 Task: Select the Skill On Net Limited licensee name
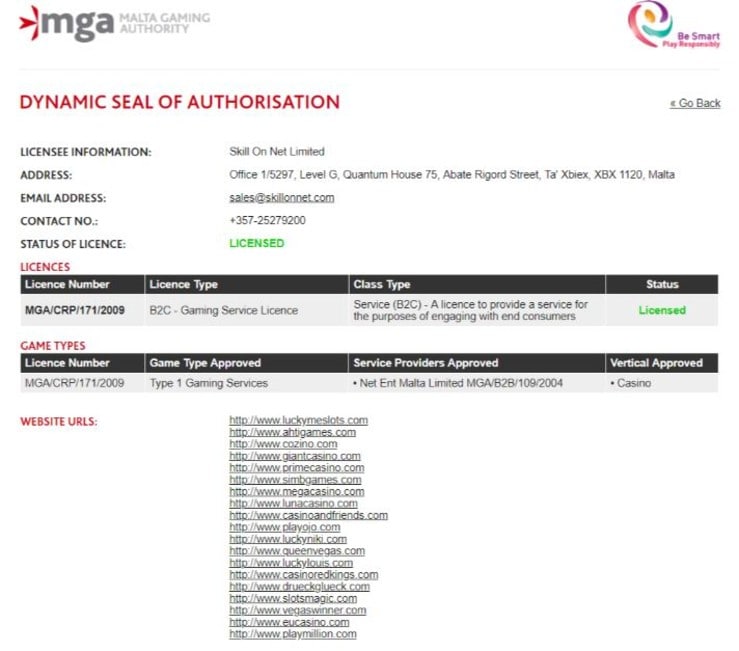click(x=277, y=151)
